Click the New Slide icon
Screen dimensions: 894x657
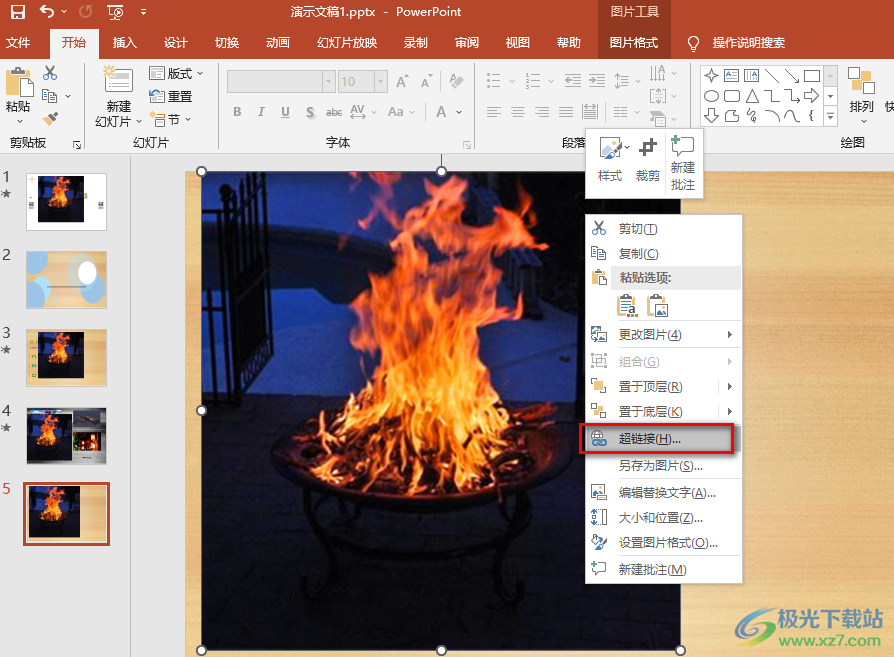coord(118,79)
